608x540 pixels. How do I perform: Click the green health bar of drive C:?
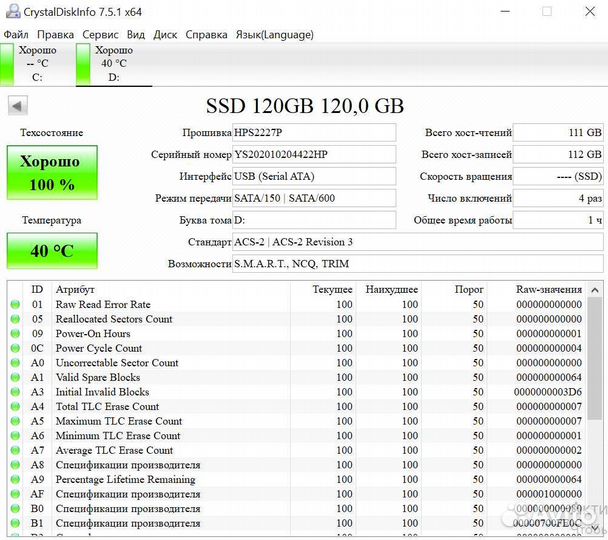[7, 64]
